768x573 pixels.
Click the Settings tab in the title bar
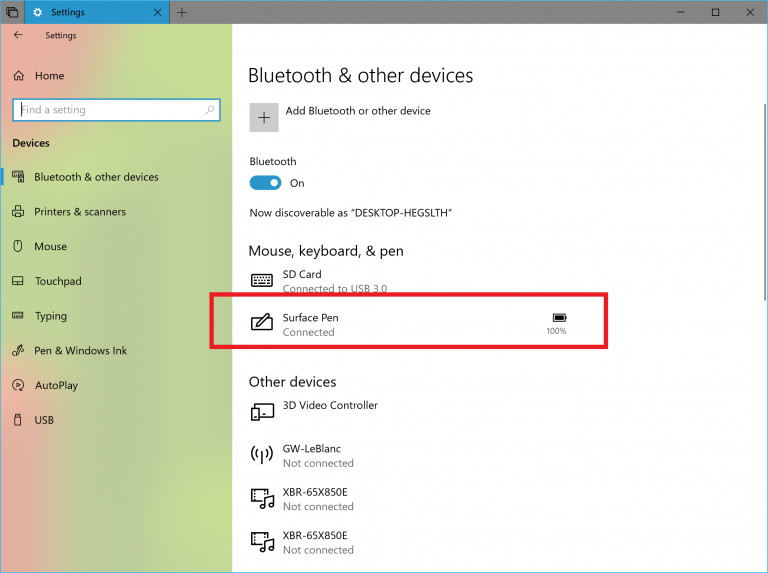coord(97,12)
